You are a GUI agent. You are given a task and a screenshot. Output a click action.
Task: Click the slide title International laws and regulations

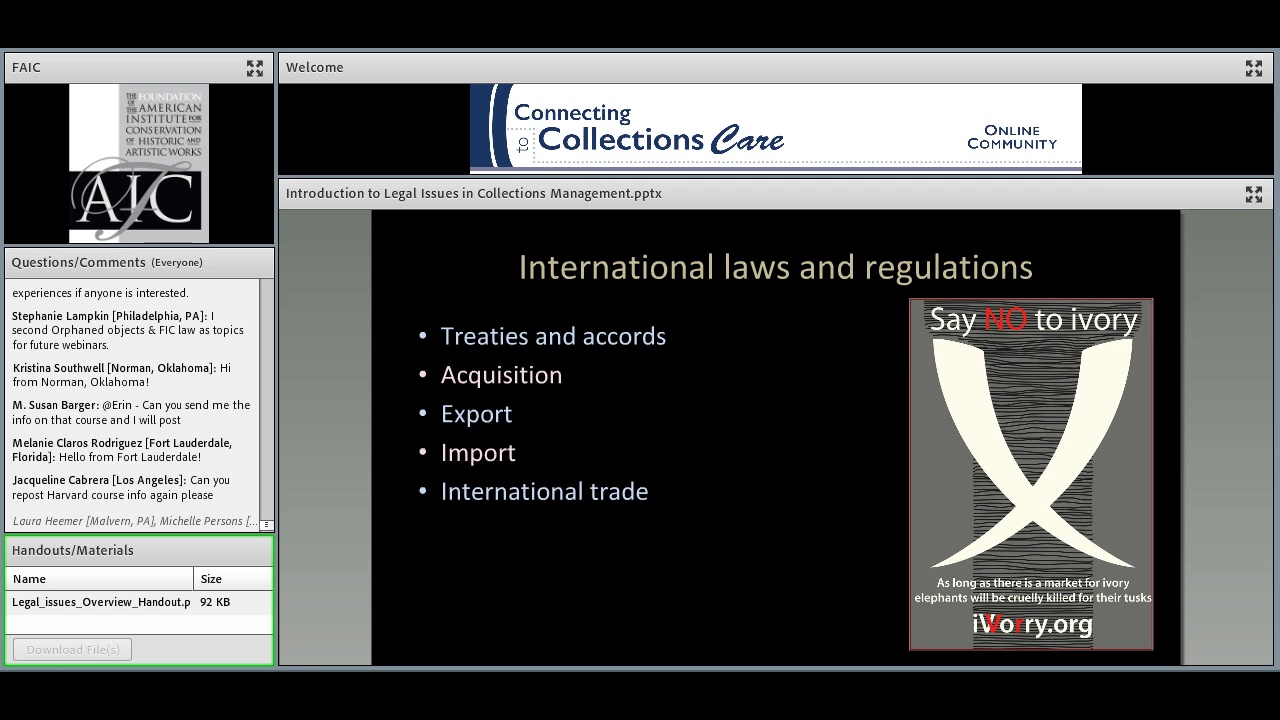tap(775, 267)
